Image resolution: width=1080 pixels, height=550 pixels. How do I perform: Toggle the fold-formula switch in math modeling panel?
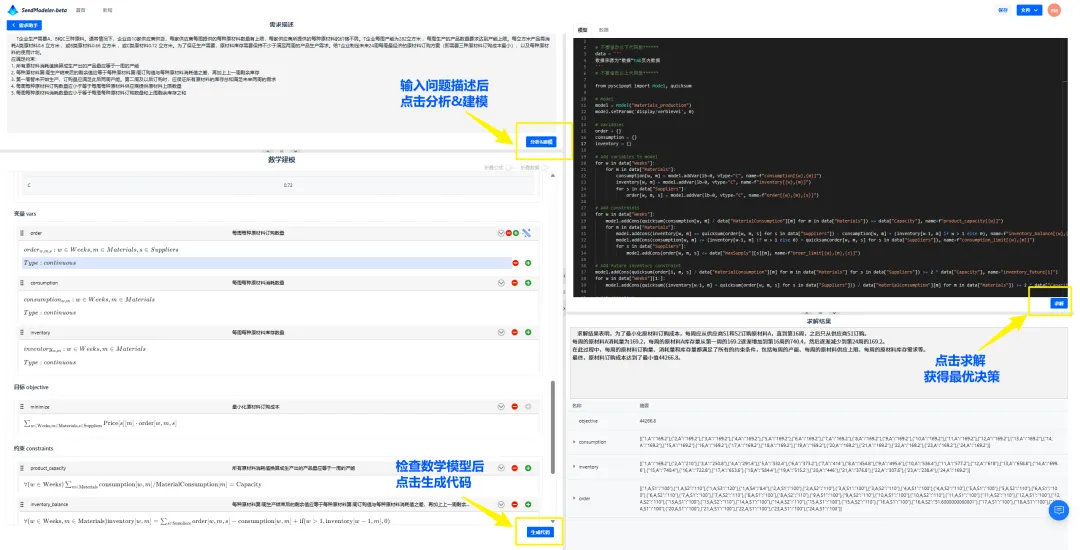(x=508, y=168)
